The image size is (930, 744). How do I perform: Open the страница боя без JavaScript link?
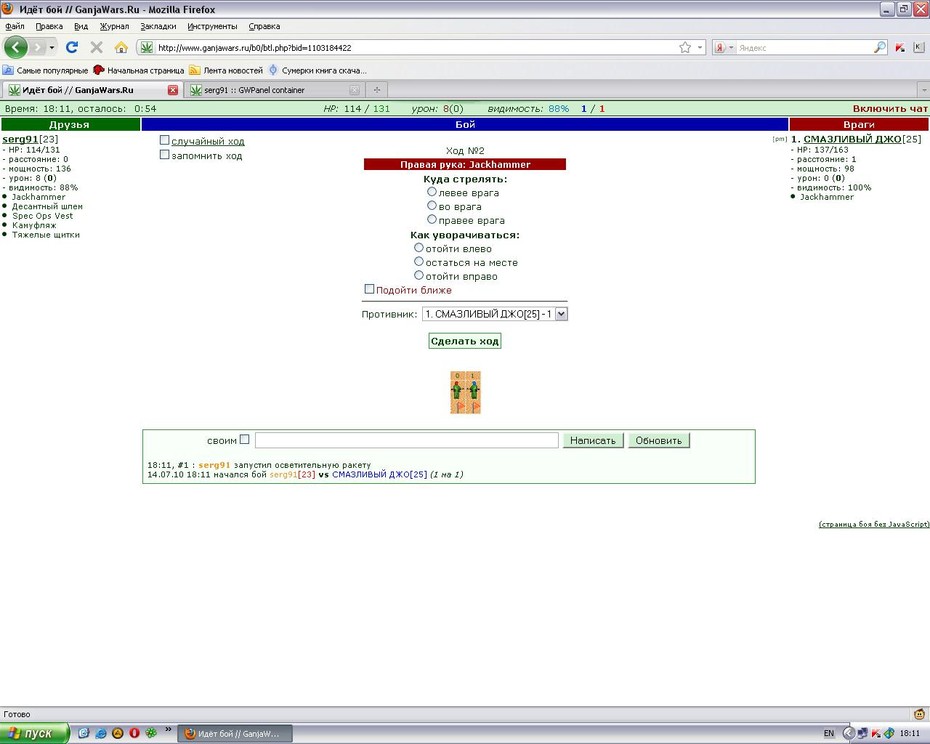(x=874, y=524)
